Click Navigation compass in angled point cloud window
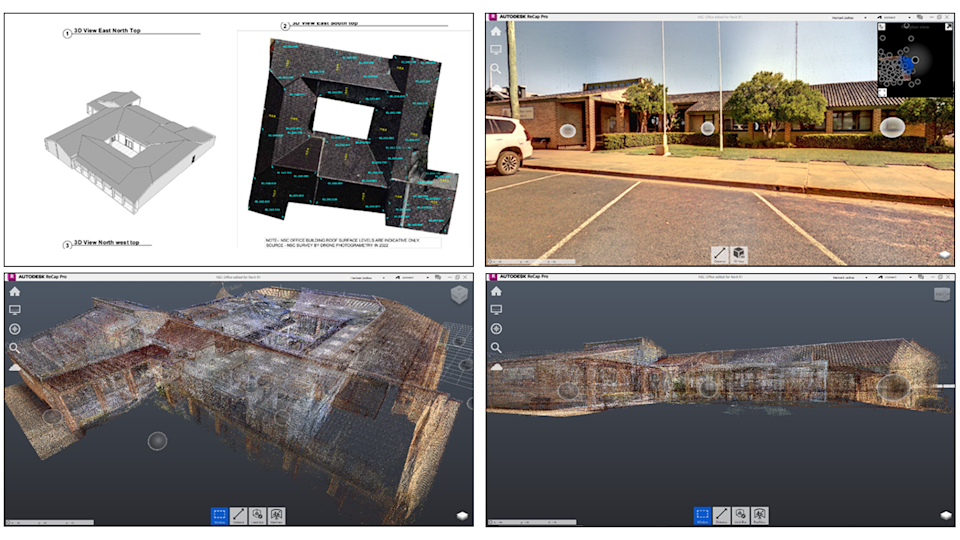 point(15,329)
